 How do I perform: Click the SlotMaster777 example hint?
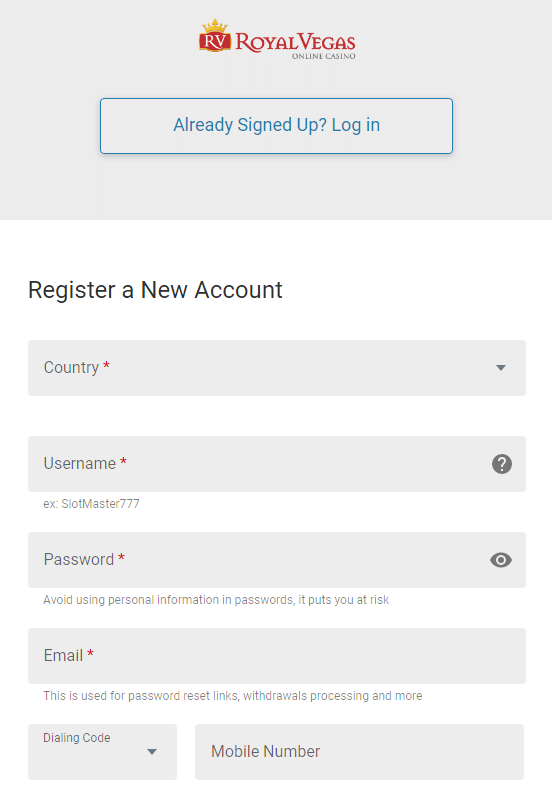click(x=91, y=504)
